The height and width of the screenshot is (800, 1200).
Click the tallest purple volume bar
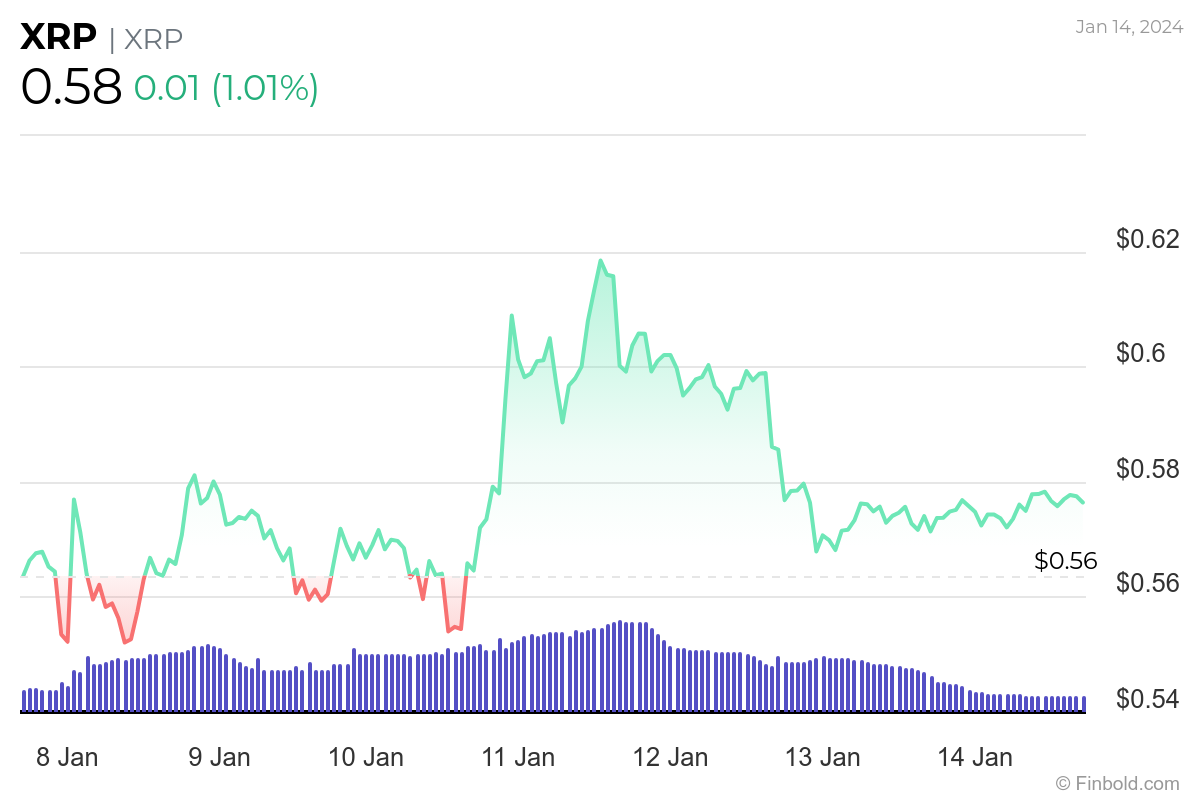(620, 660)
